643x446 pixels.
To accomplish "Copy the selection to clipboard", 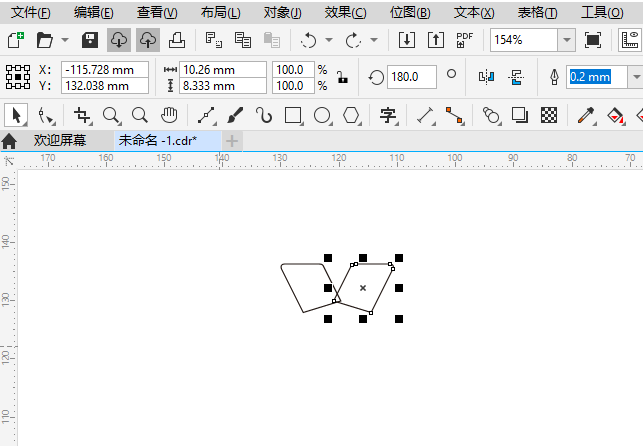I will pyautogui.click(x=243, y=40).
